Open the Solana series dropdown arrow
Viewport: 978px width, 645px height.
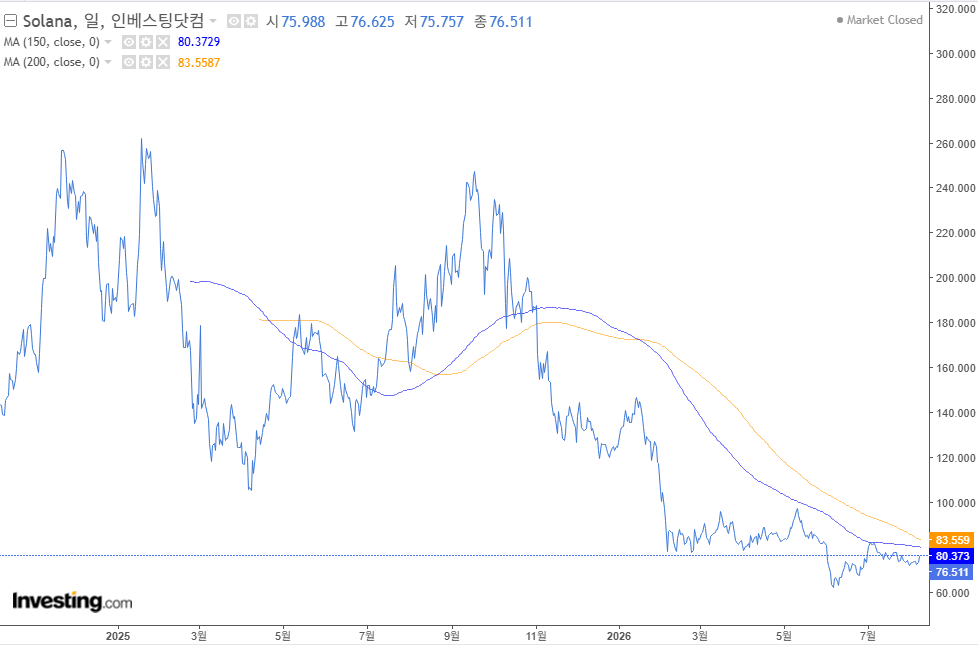click(x=213, y=21)
